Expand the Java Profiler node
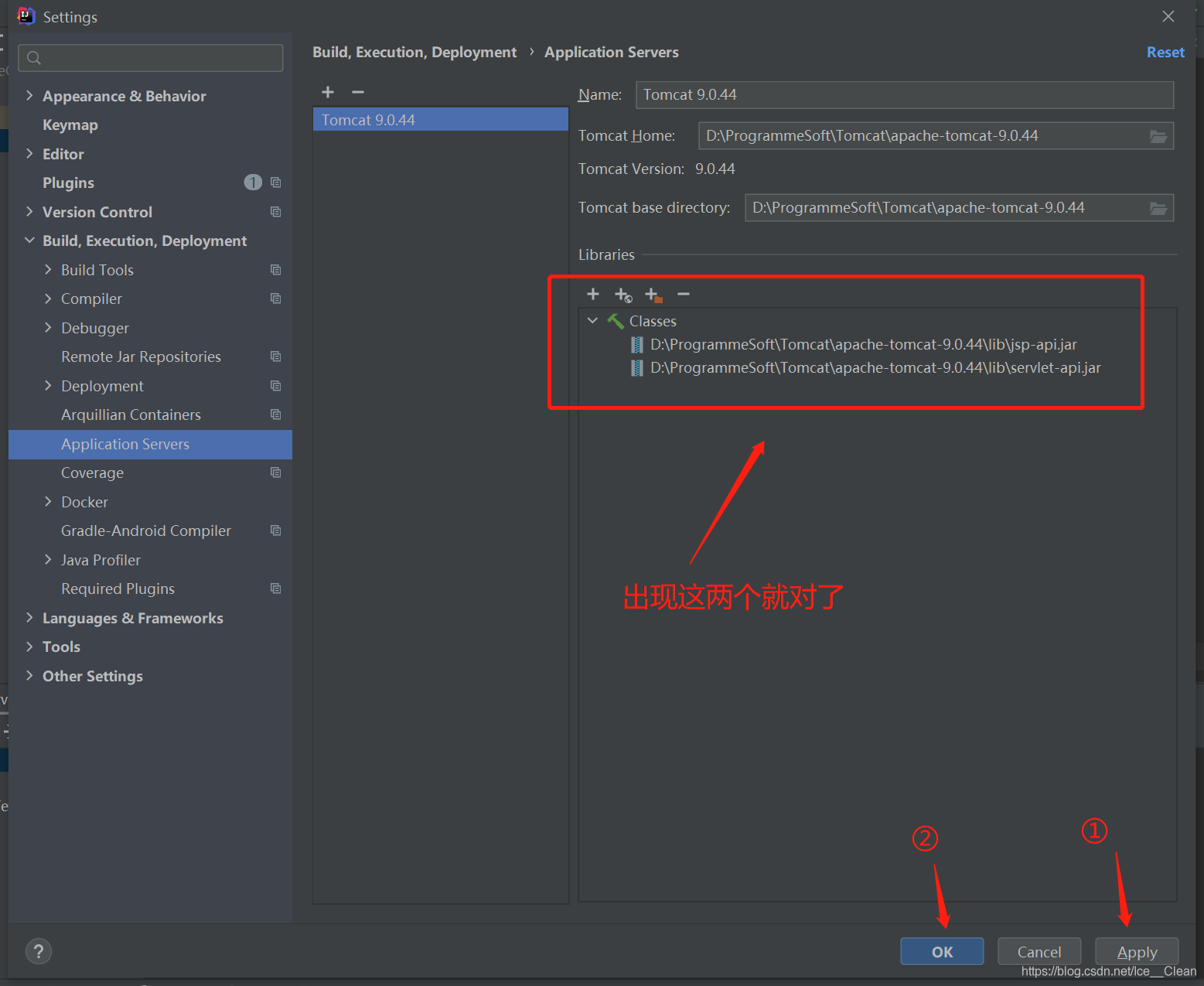 click(48, 560)
